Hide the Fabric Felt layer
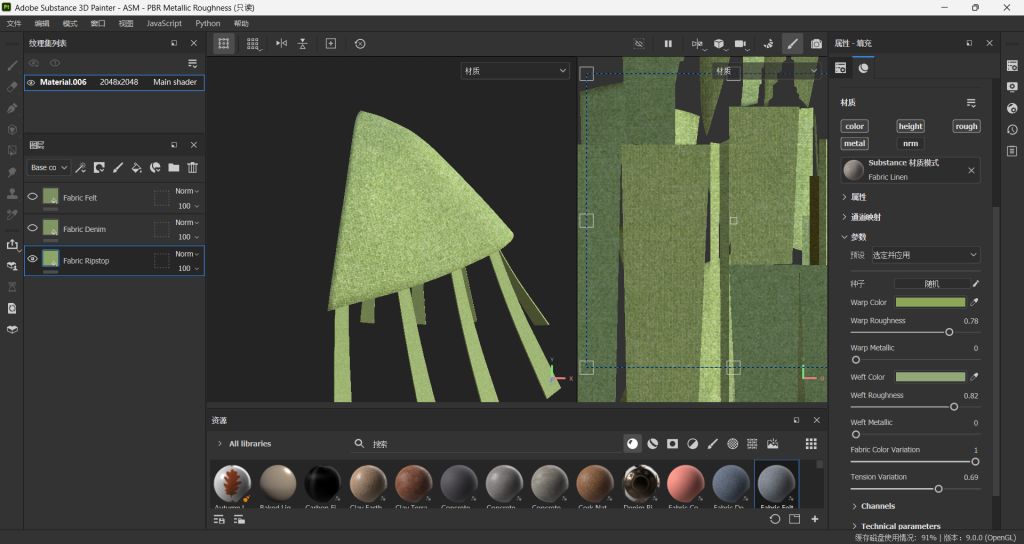Viewport: 1024px width, 544px height. coord(32,196)
